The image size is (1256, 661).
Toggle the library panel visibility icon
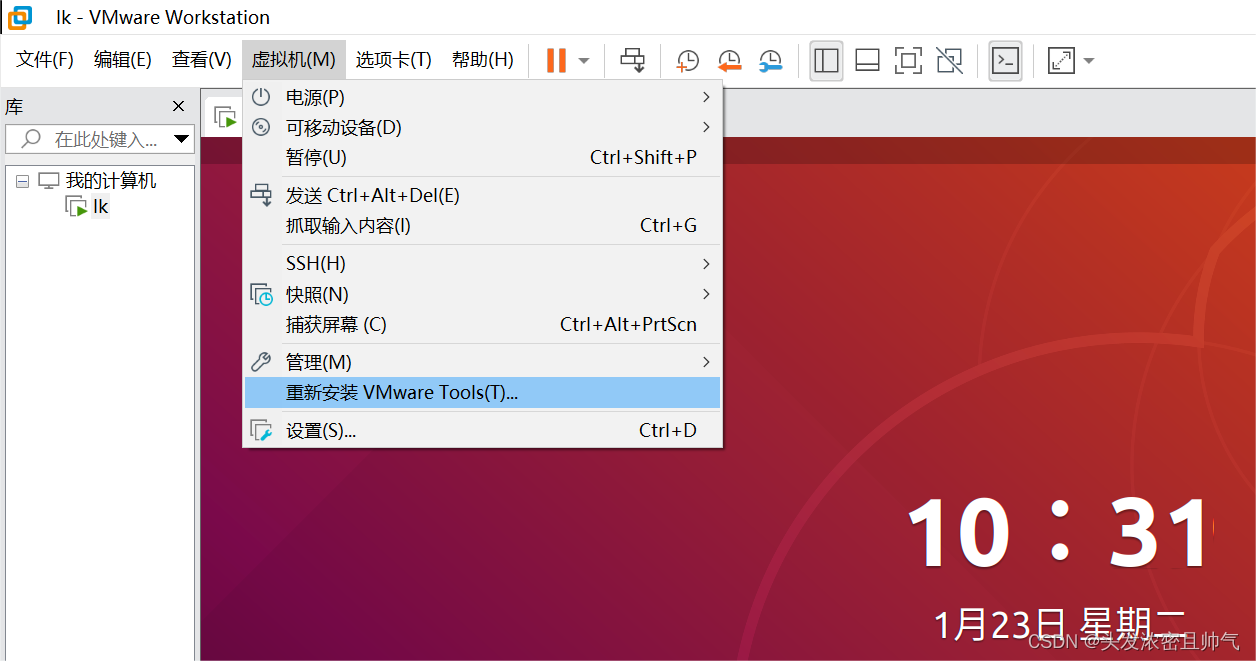(826, 61)
